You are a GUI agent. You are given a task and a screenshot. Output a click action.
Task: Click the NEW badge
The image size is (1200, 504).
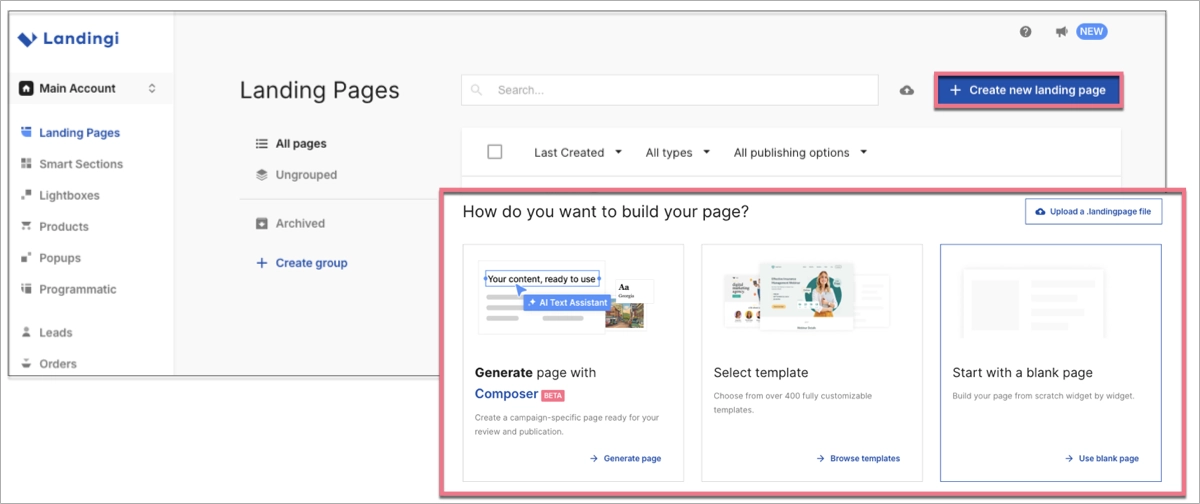tap(1092, 32)
